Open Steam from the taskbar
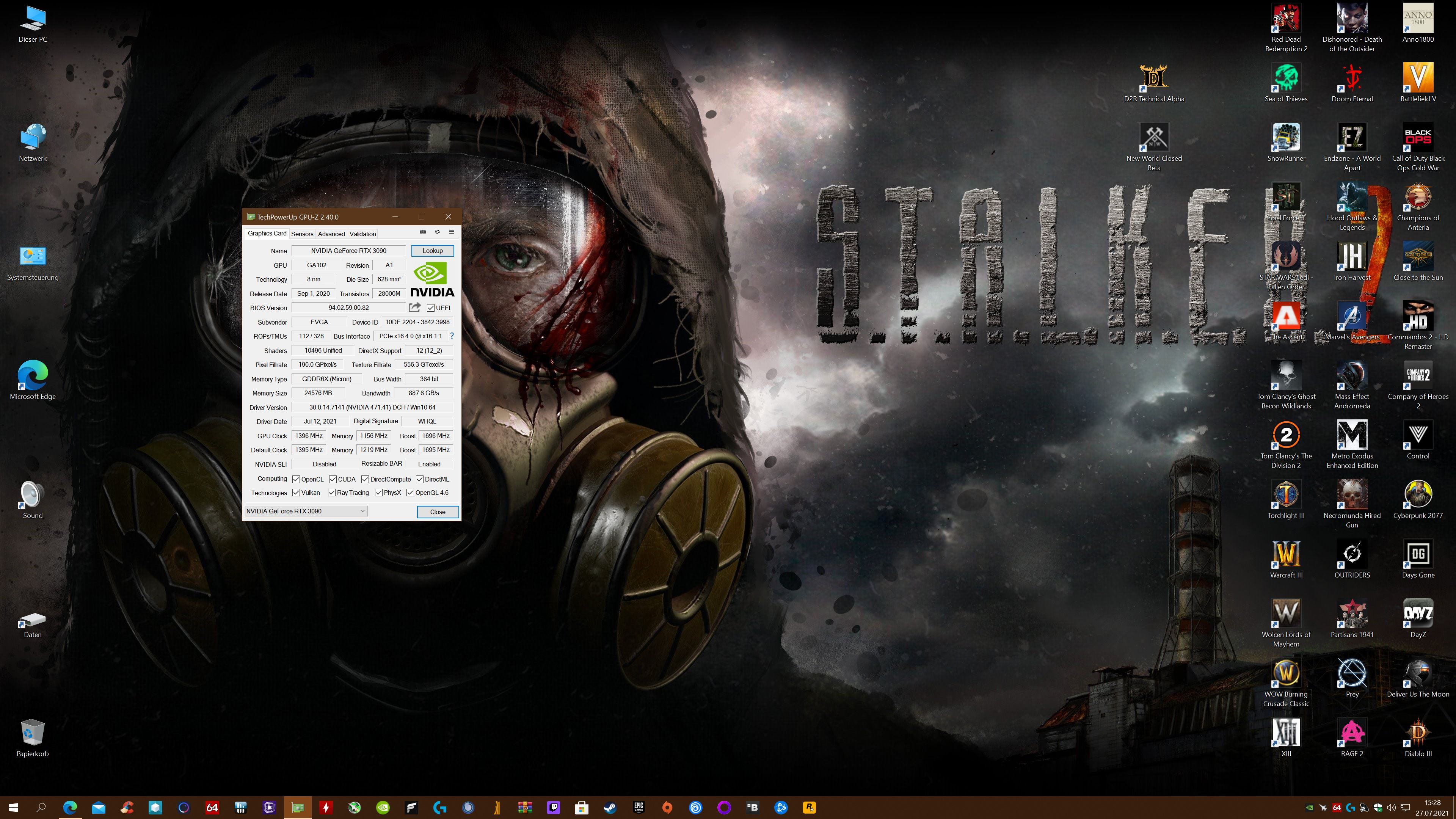 pyautogui.click(x=610, y=807)
